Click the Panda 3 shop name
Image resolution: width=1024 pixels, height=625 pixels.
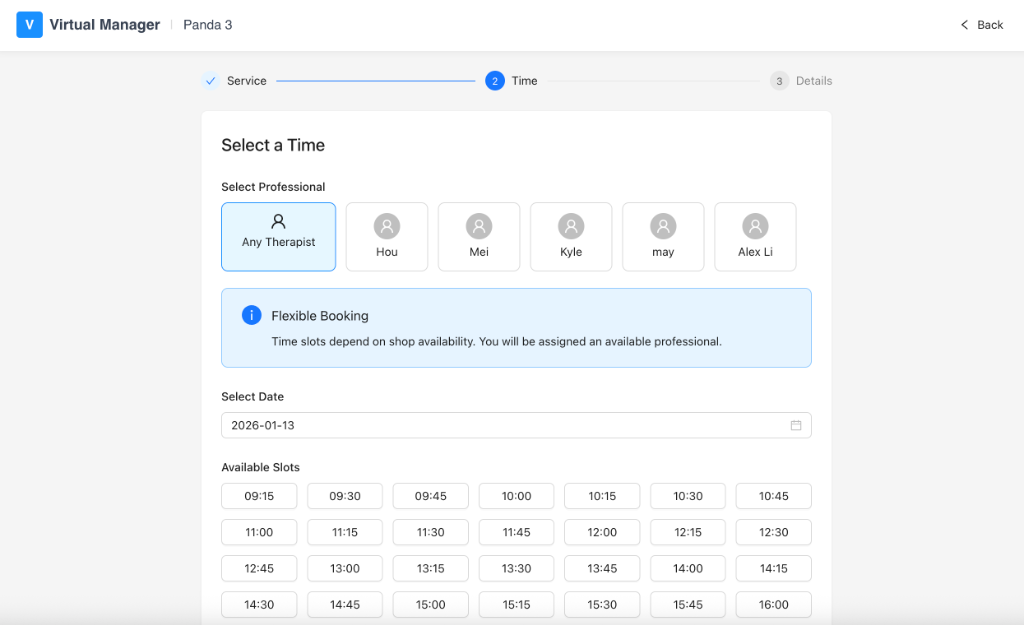pos(208,25)
